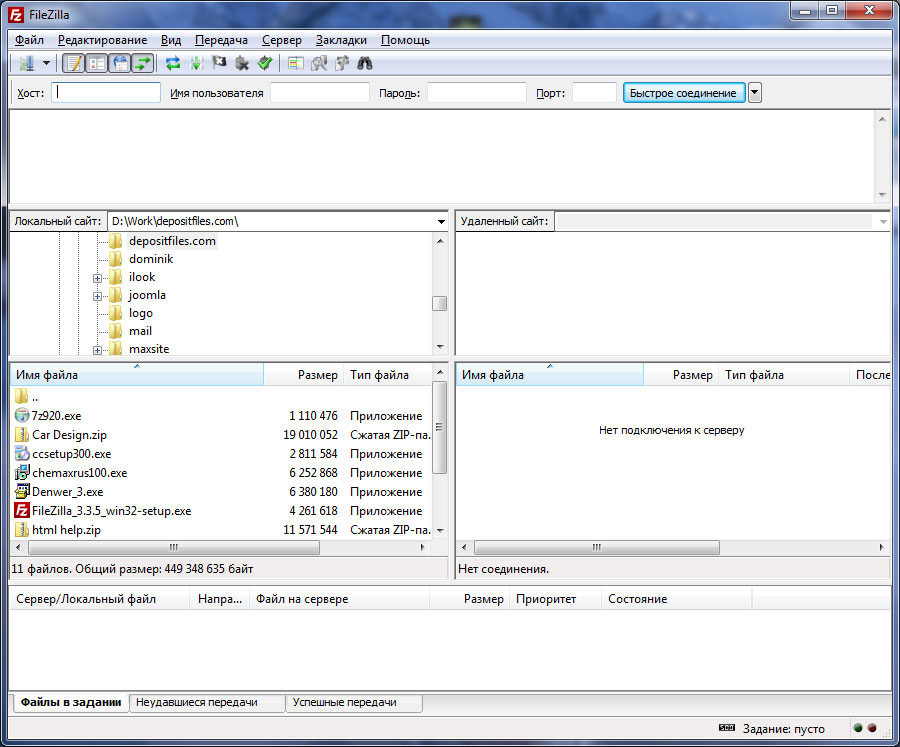Click the Cancel current operation flag icon
The image size is (900, 747).
[219, 63]
